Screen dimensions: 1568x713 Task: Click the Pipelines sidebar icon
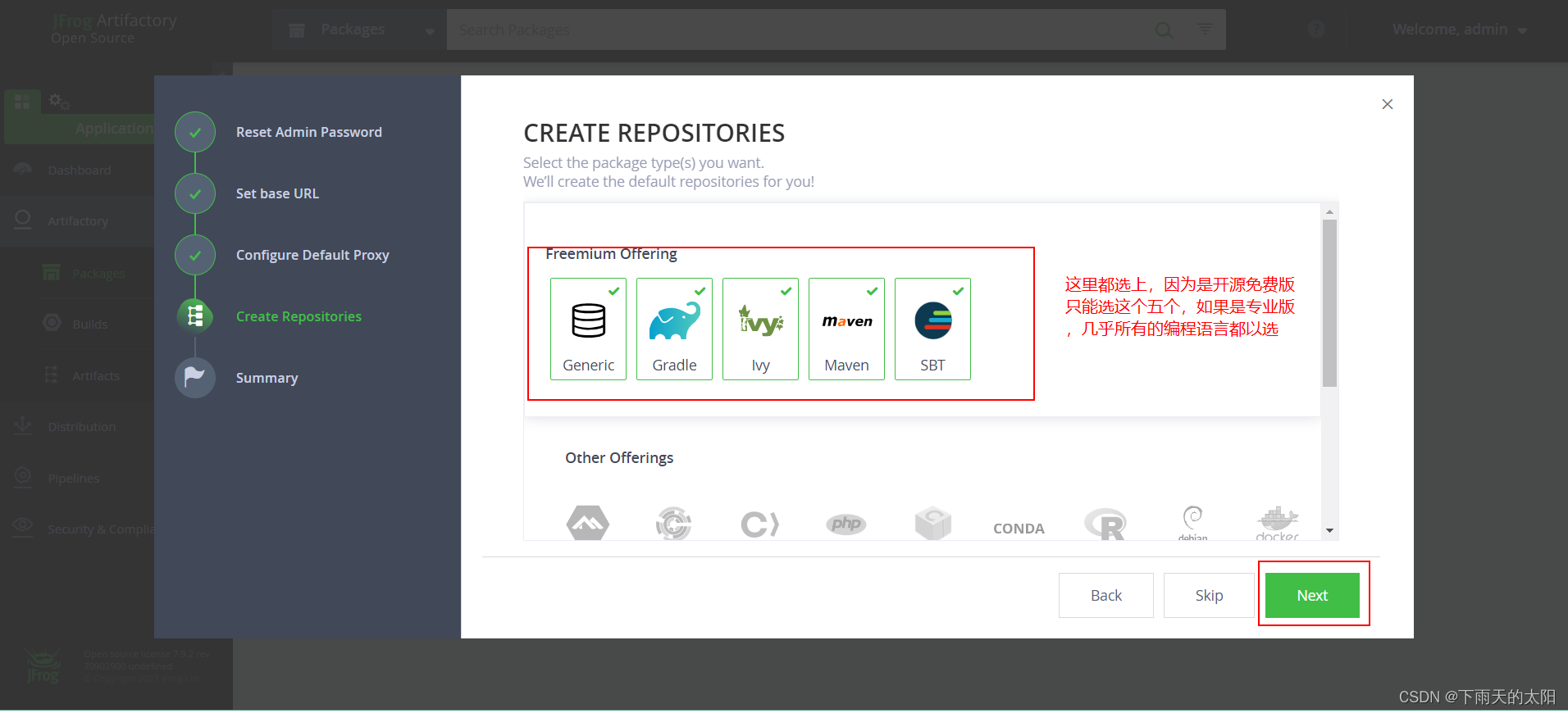tap(23, 476)
